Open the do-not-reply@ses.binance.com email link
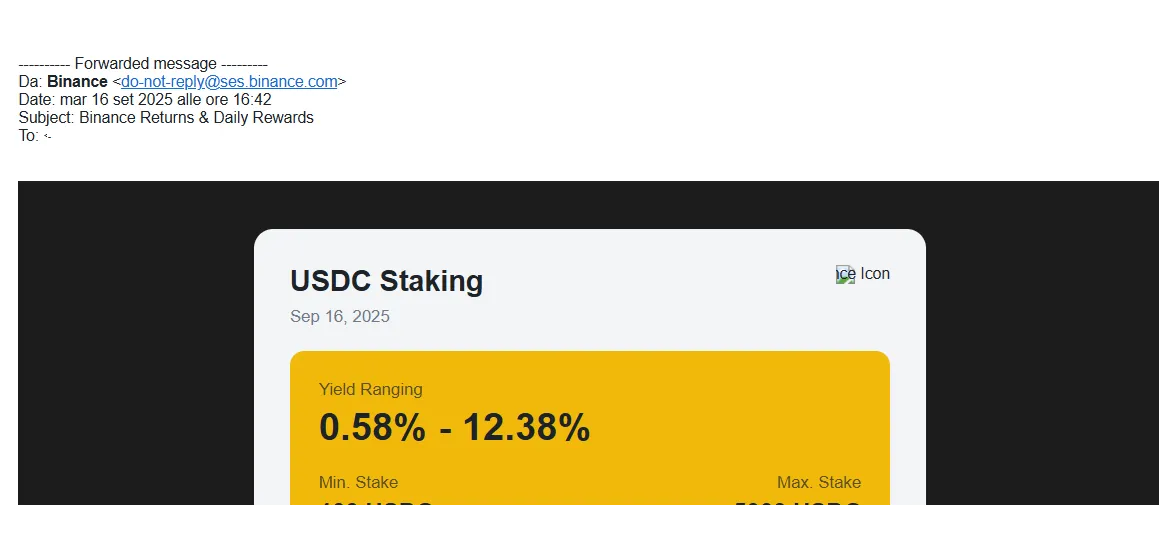The width and height of the screenshot is (1159, 550). [229, 82]
